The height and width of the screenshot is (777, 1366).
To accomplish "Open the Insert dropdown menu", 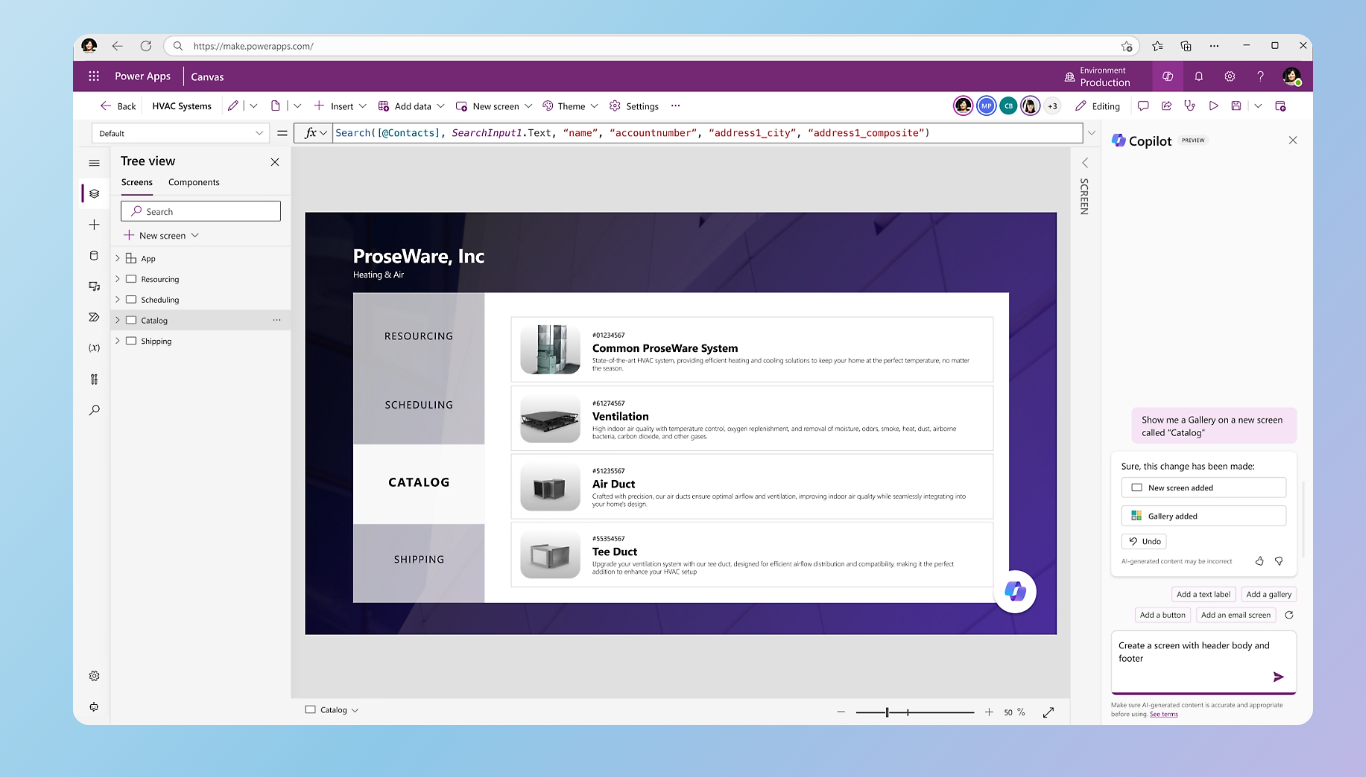I will [340, 106].
